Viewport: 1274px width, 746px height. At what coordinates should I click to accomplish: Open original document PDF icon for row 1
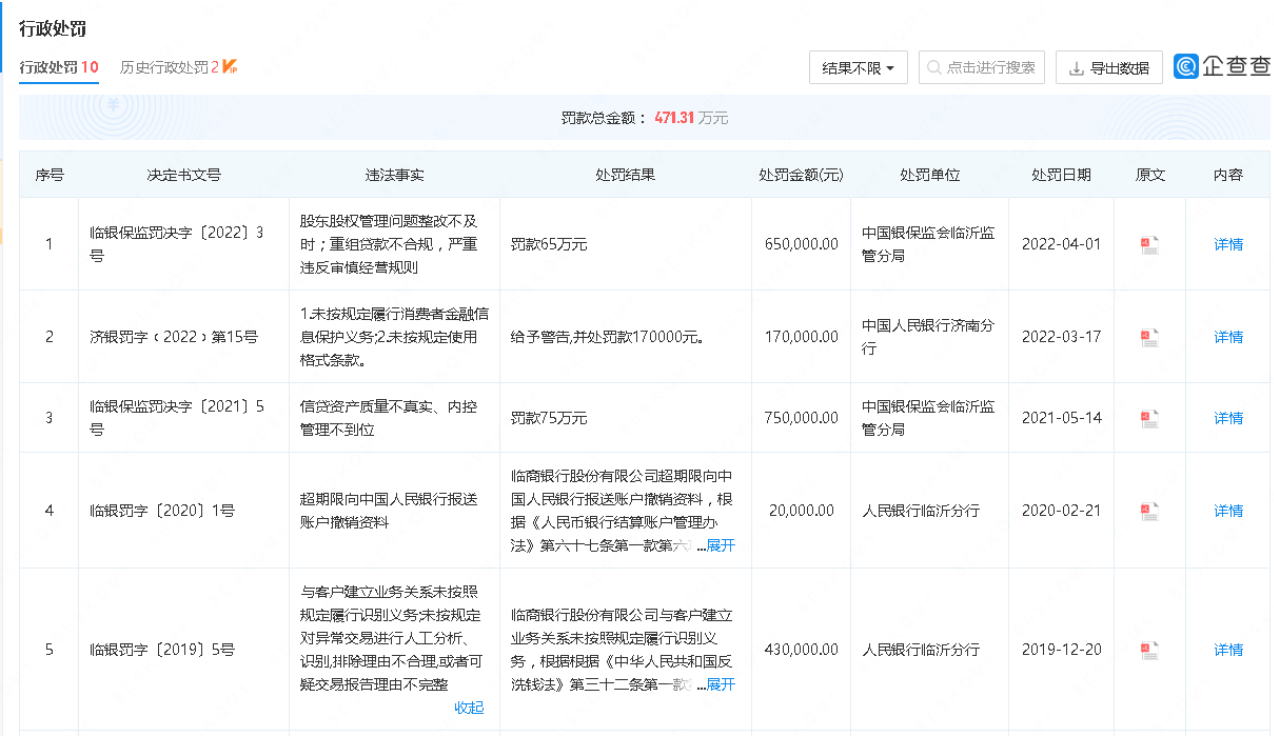[1150, 244]
